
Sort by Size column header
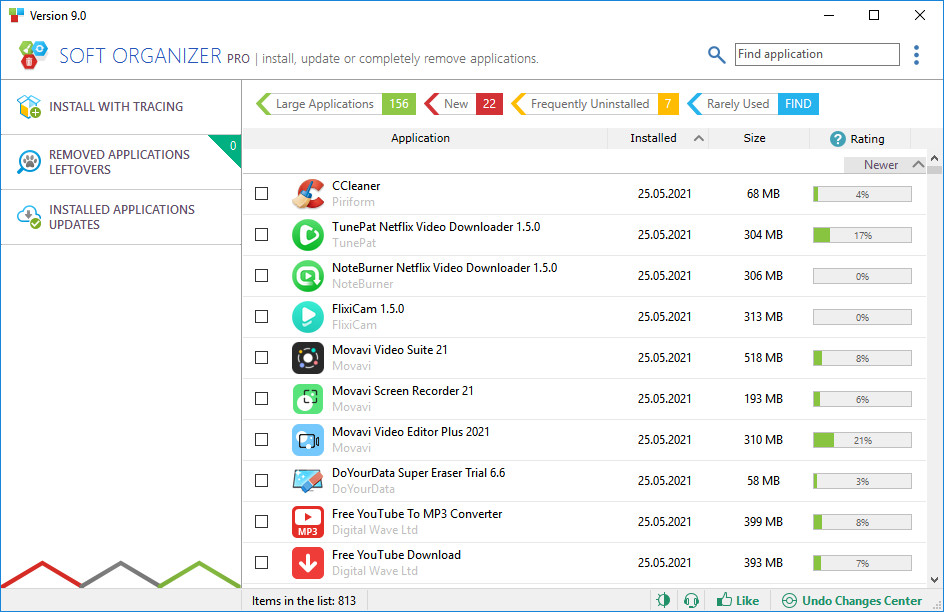(754, 138)
